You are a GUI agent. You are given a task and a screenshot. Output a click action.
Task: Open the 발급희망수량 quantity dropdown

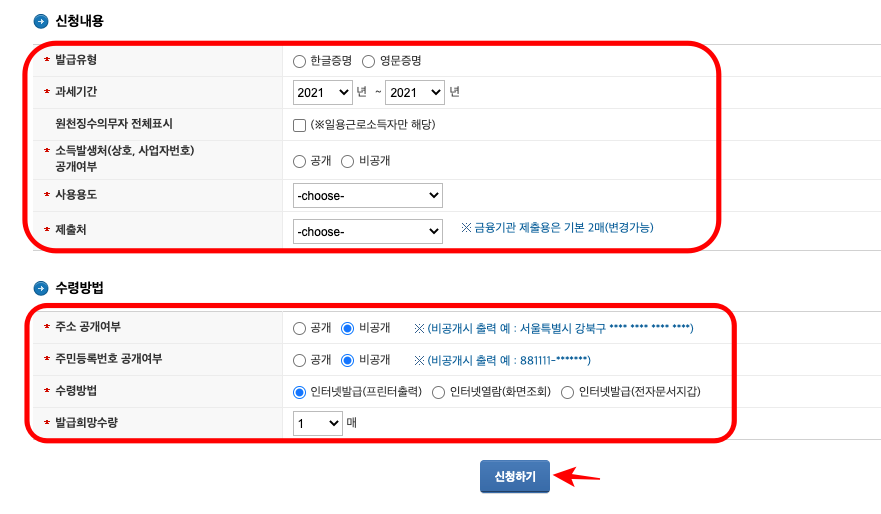(317, 423)
